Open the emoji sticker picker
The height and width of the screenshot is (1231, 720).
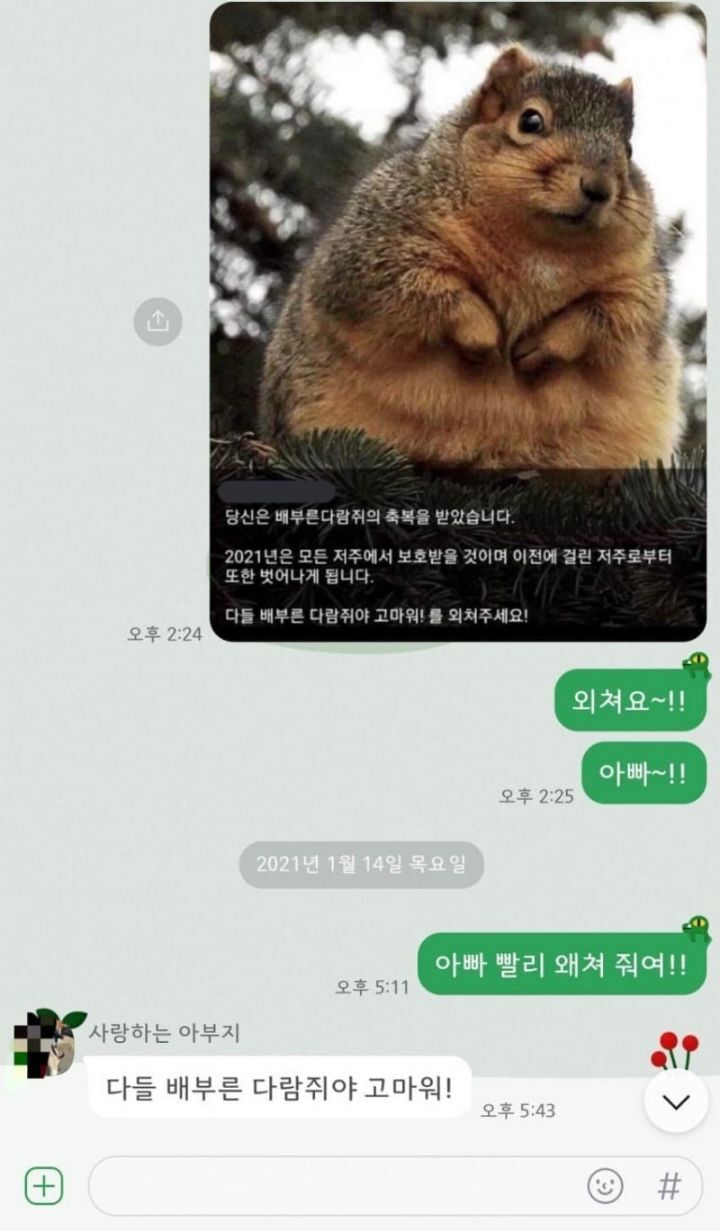[604, 1186]
